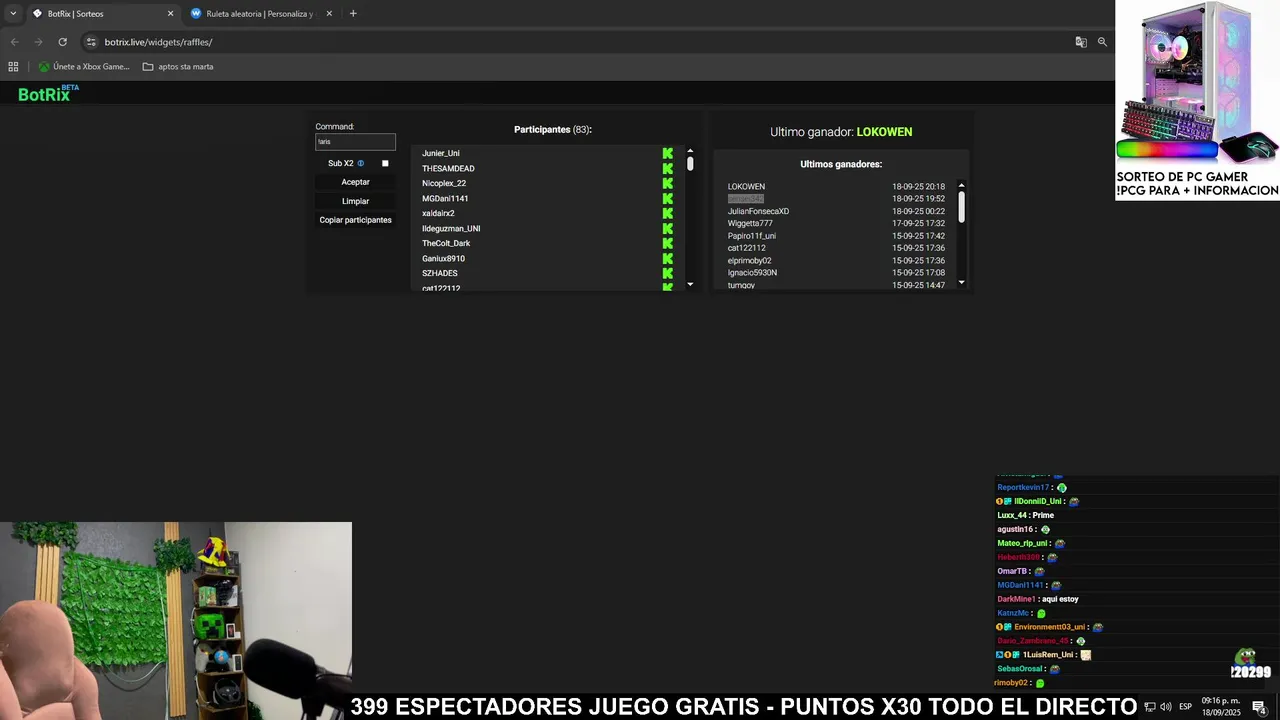Click winner JulianFonsecaXD row

(836, 211)
